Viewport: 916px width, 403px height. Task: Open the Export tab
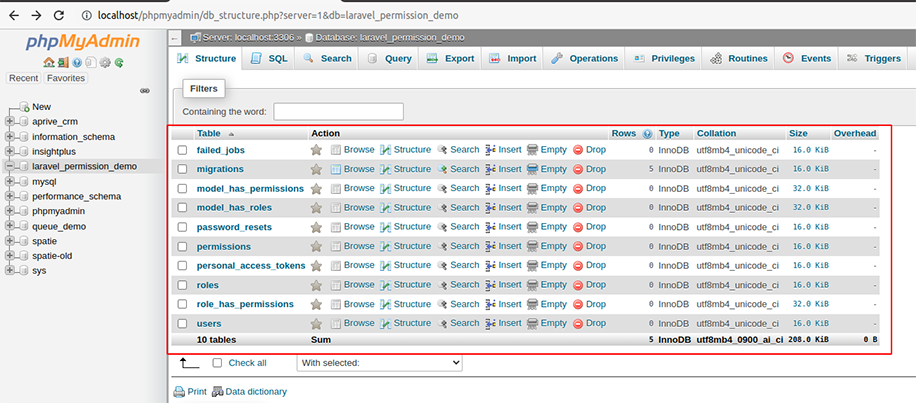[450, 58]
